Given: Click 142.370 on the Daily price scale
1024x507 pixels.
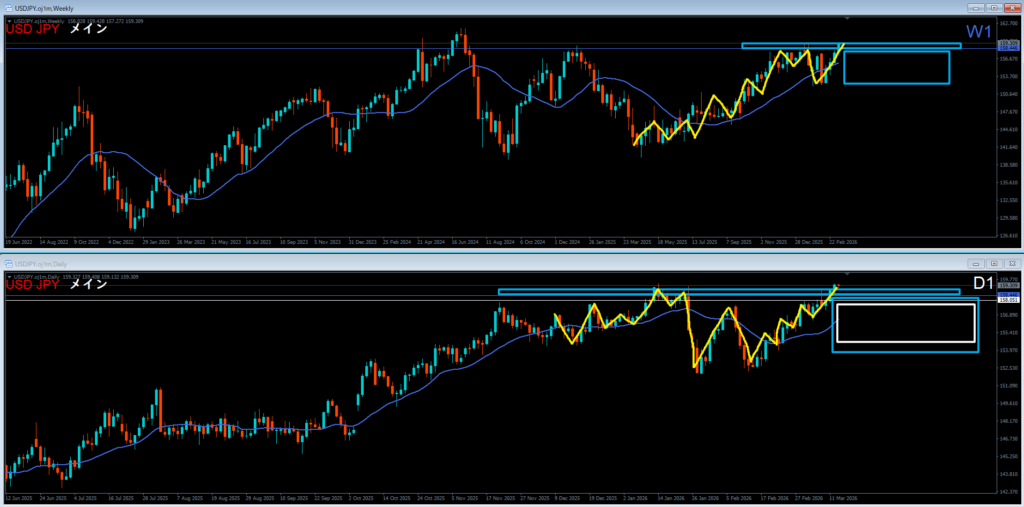Looking at the screenshot, I should tap(1008, 491).
